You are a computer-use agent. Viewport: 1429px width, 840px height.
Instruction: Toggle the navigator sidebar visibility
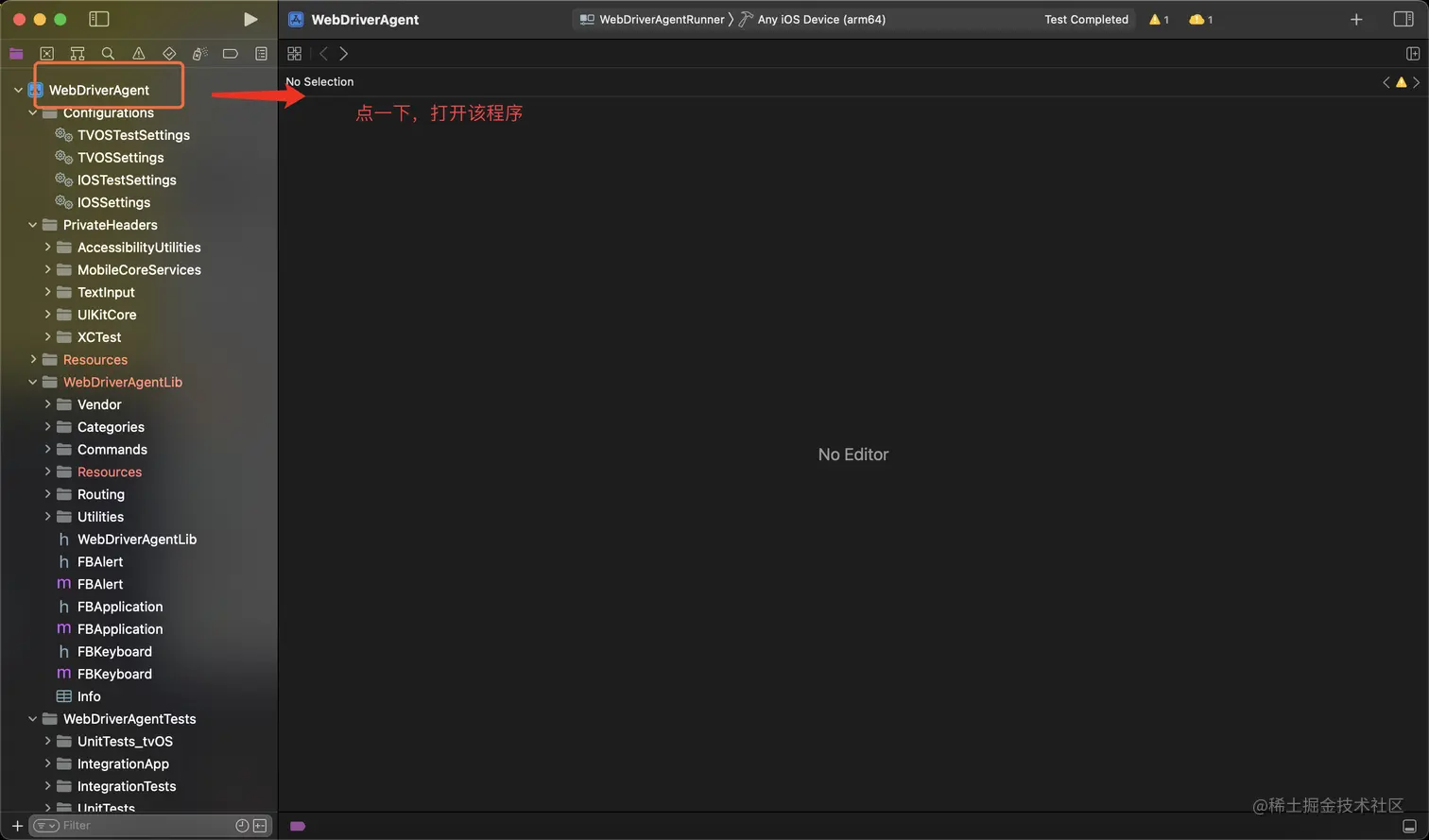98,19
